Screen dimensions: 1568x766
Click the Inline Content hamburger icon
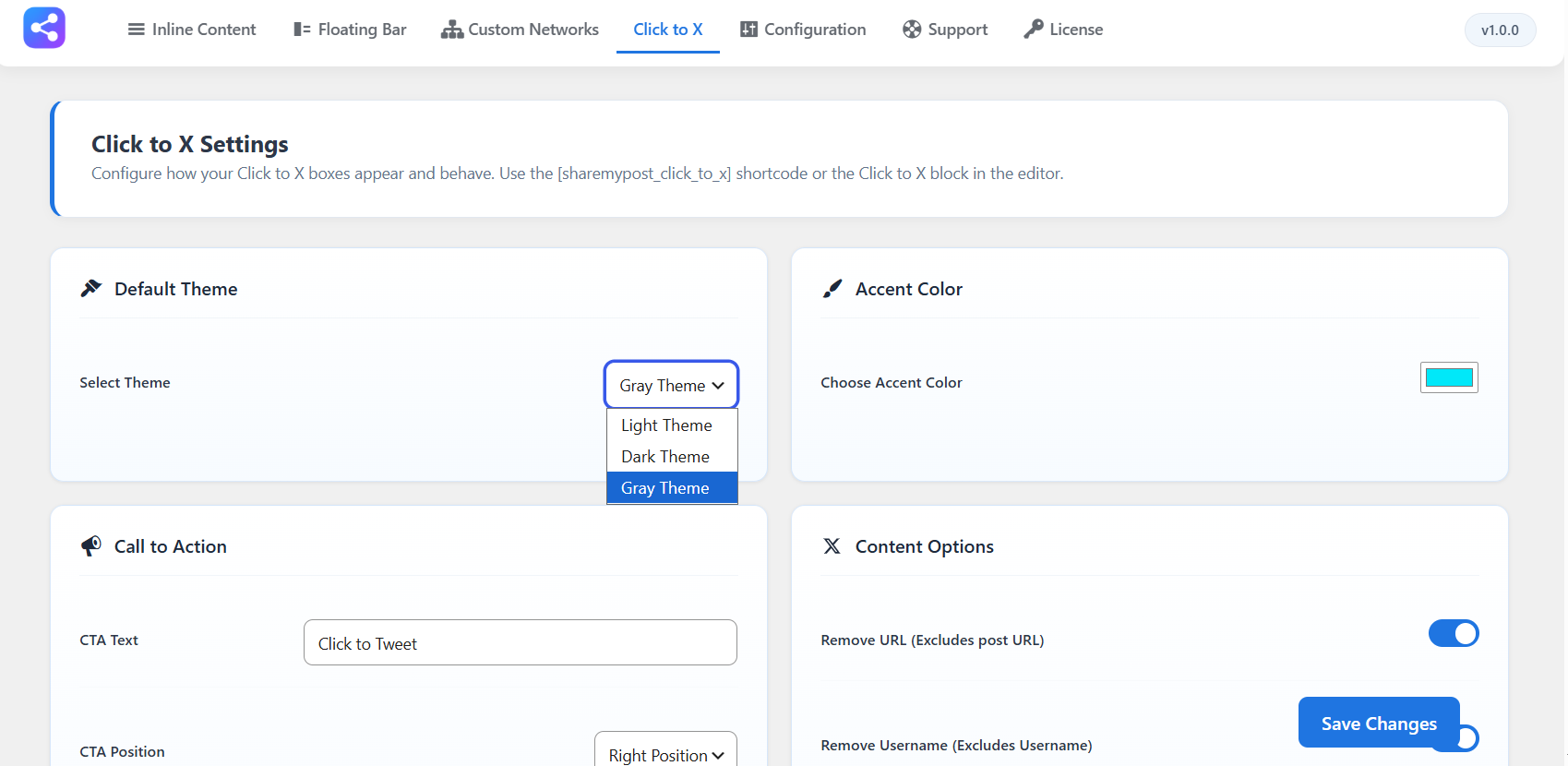click(x=137, y=30)
